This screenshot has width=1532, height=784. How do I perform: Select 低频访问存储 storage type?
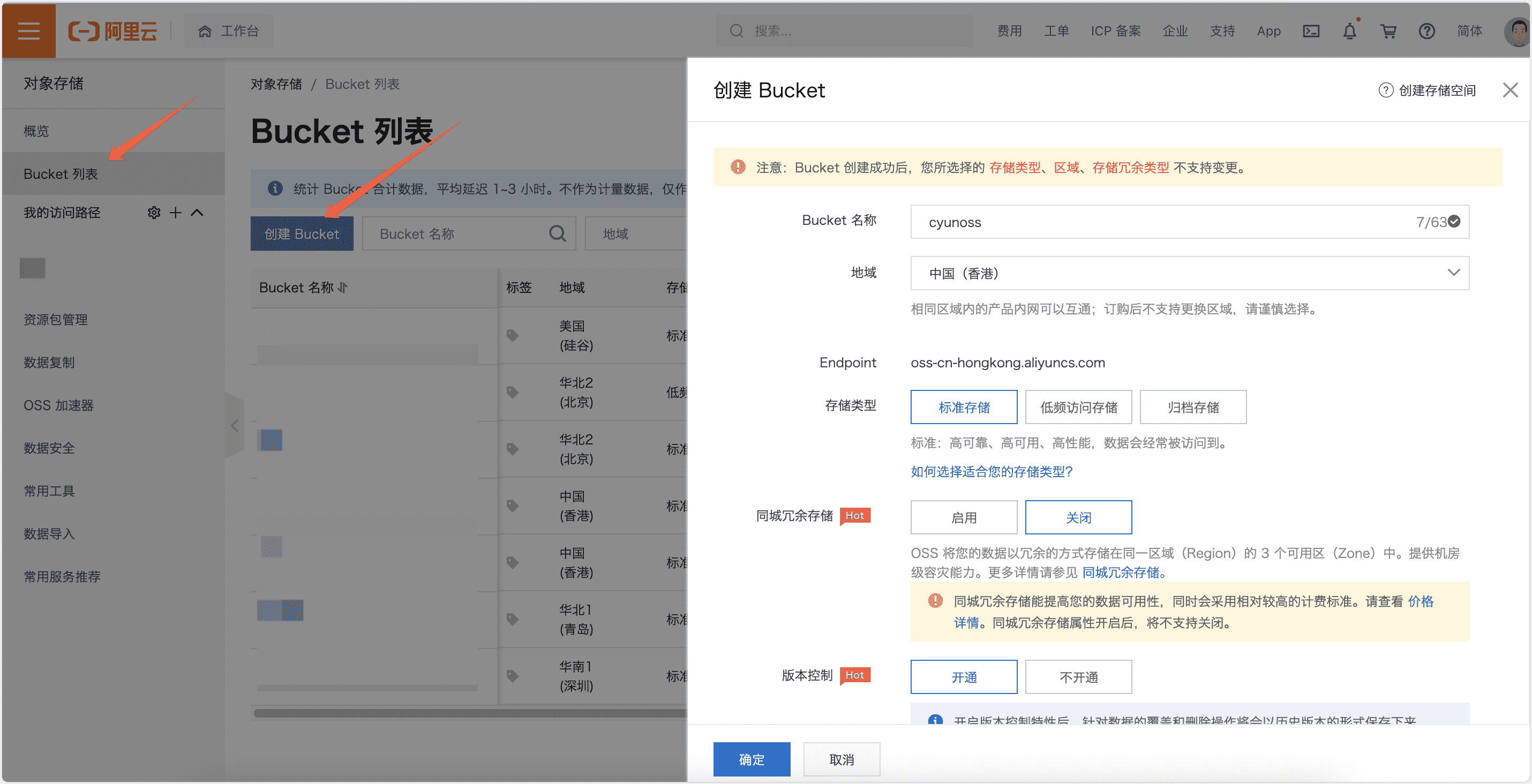(x=1078, y=407)
